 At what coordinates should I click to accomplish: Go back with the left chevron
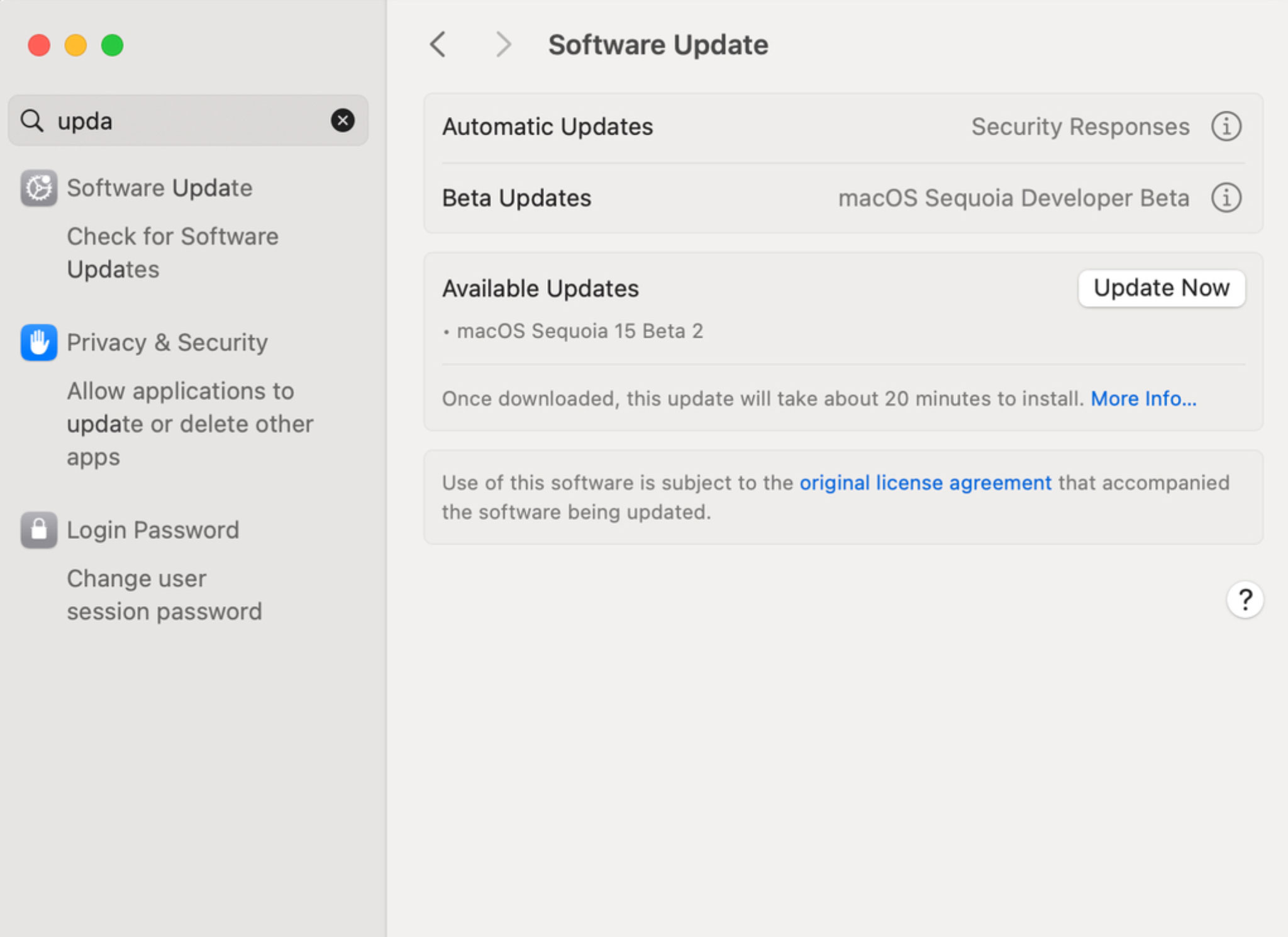(x=438, y=45)
